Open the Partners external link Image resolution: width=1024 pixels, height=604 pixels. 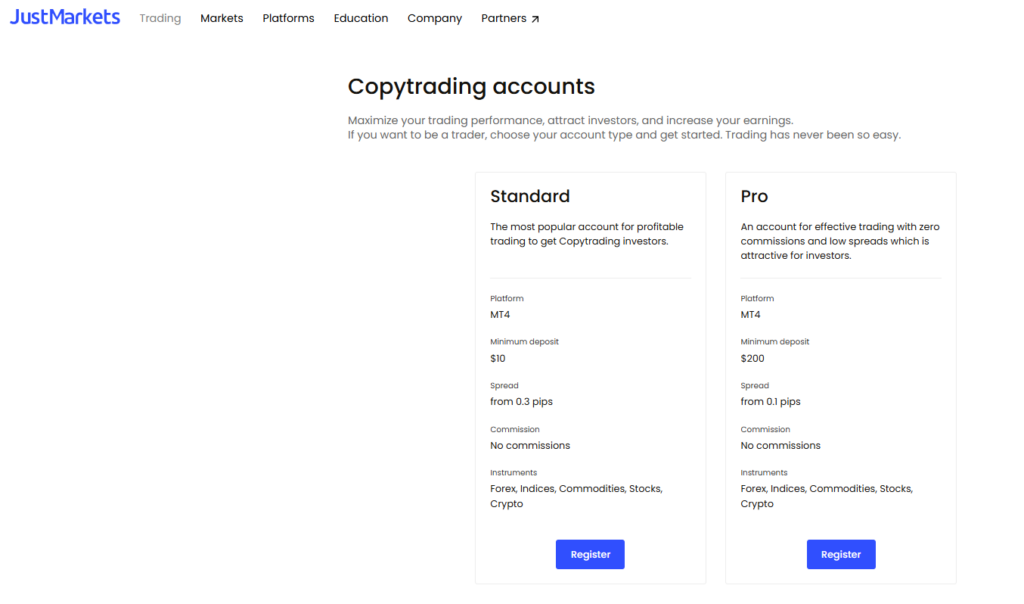click(x=510, y=18)
